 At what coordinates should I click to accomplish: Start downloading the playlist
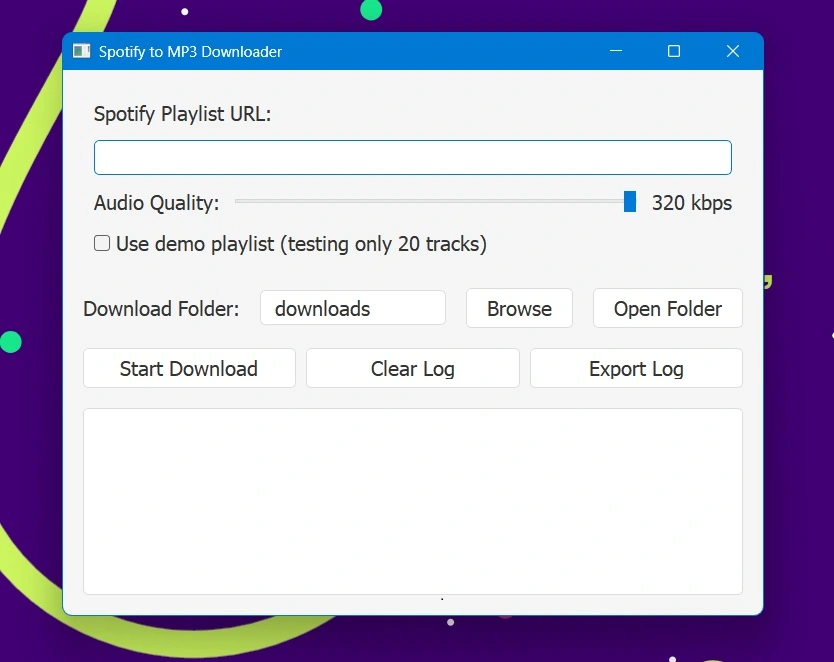188,368
